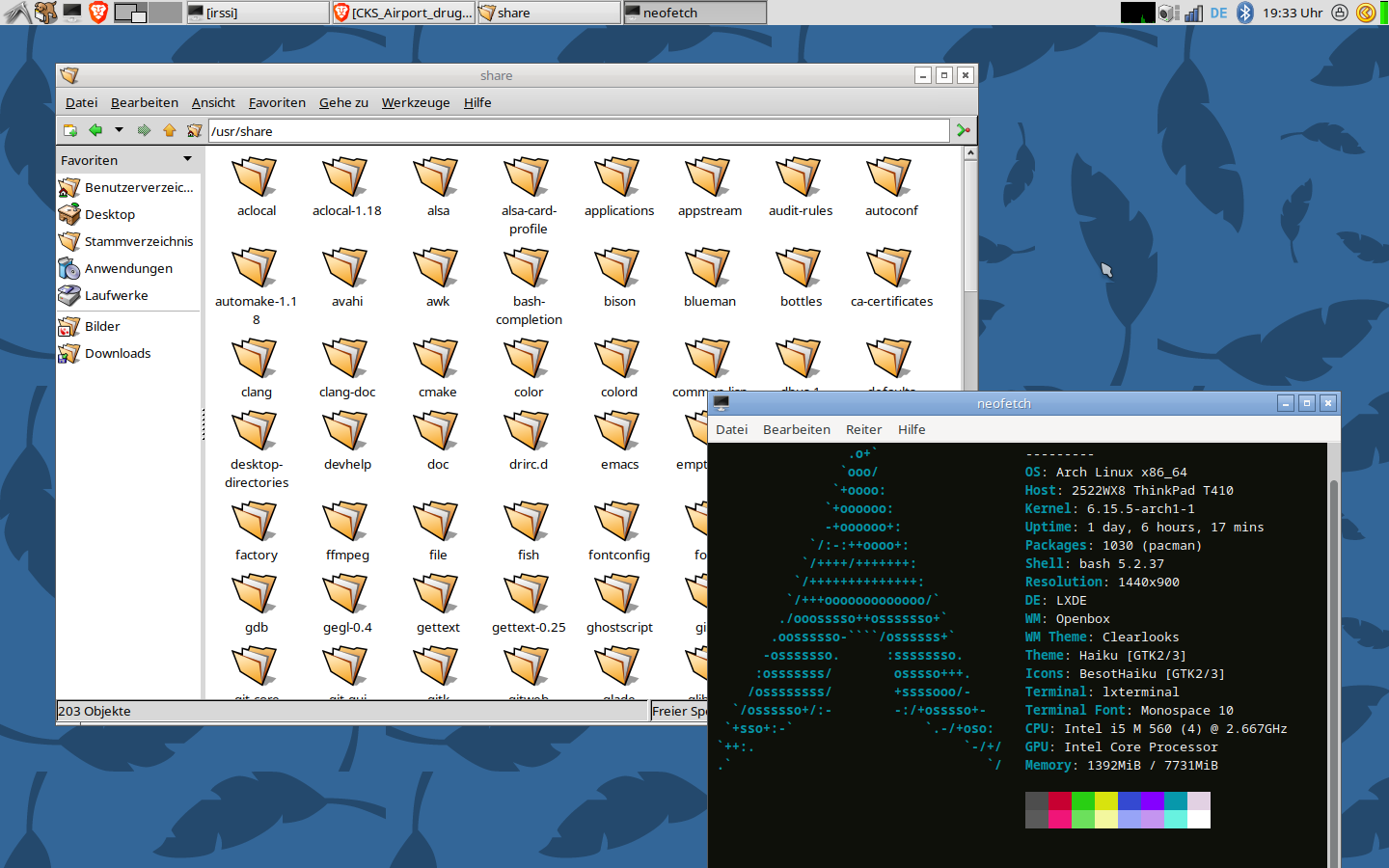This screenshot has height=868, width=1389.
Task: Open Hilfe menu in neofetch terminal
Action: pos(912,429)
